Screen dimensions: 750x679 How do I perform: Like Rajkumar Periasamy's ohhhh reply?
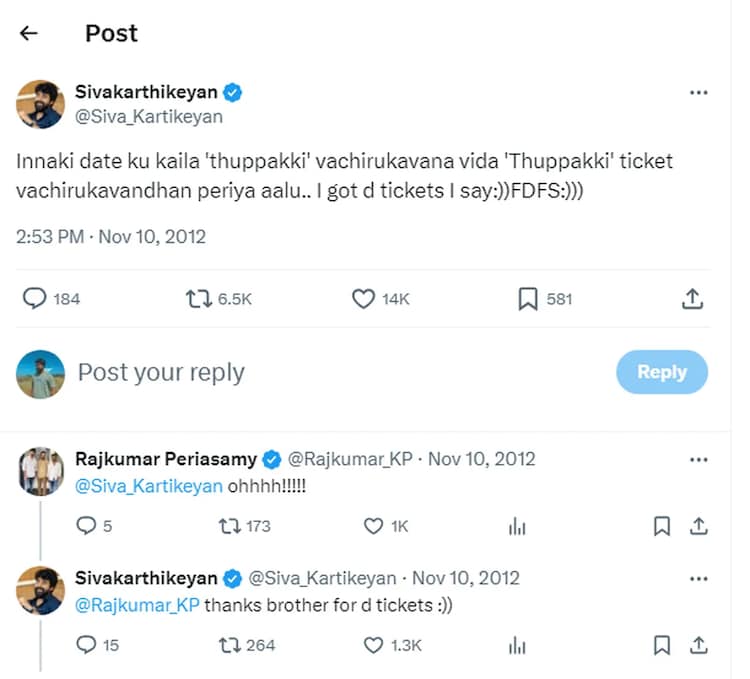pyautogui.click(x=373, y=526)
